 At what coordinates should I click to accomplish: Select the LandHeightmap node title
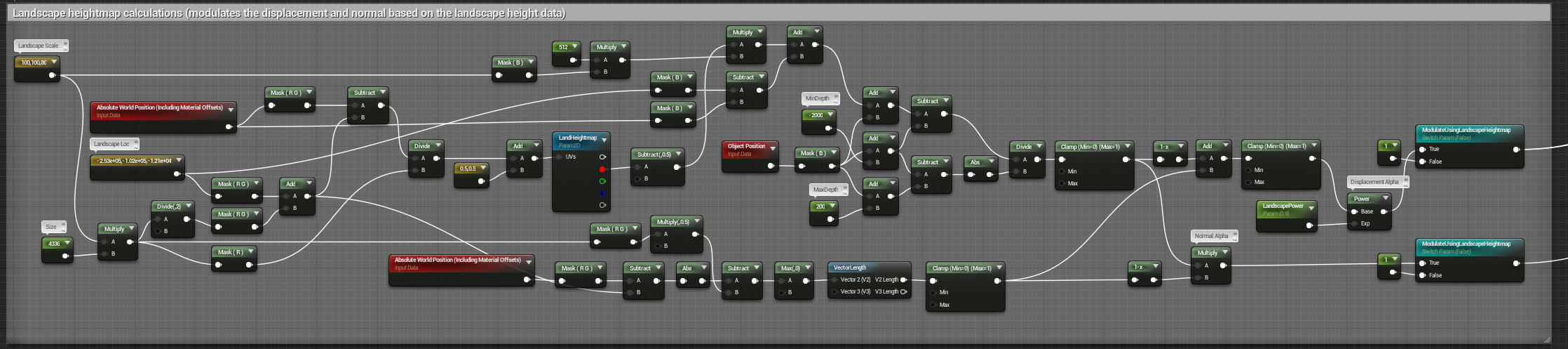pos(578,138)
